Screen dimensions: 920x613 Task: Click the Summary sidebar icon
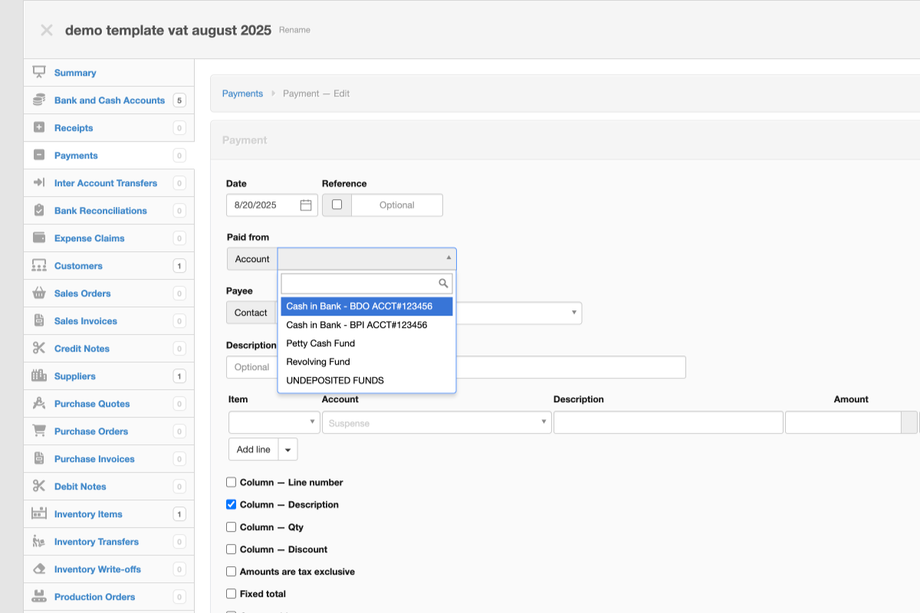click(x=39, y=72)
